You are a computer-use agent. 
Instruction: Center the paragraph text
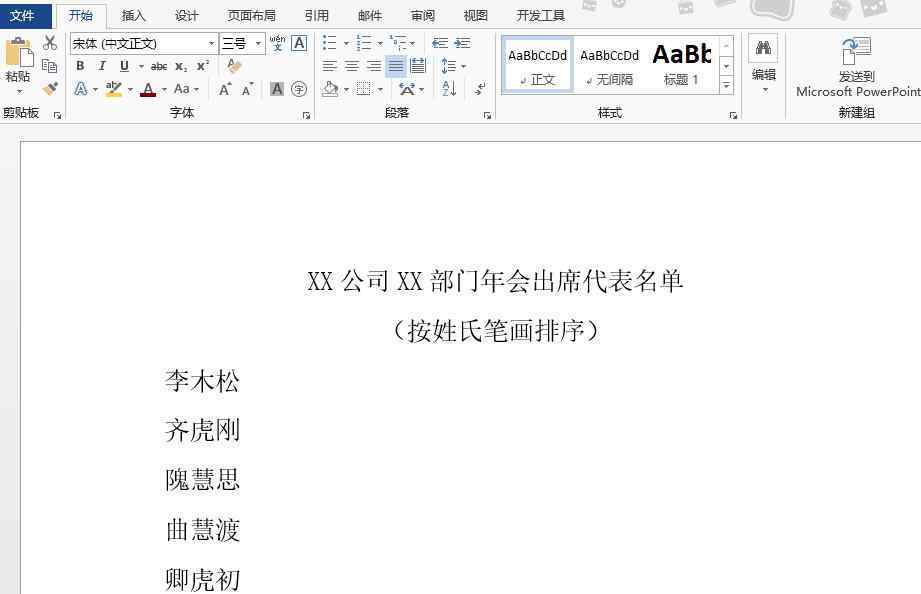pos(351,66)
